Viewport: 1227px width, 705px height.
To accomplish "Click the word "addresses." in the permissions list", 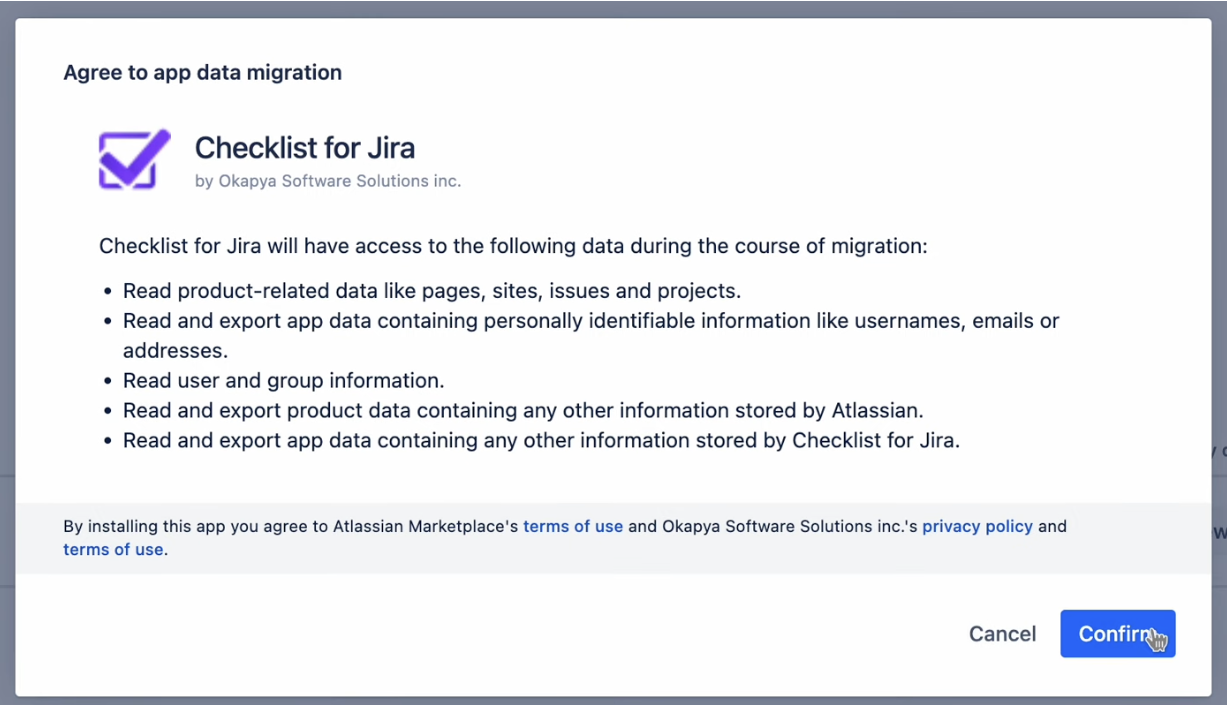I will coord(175,351).
